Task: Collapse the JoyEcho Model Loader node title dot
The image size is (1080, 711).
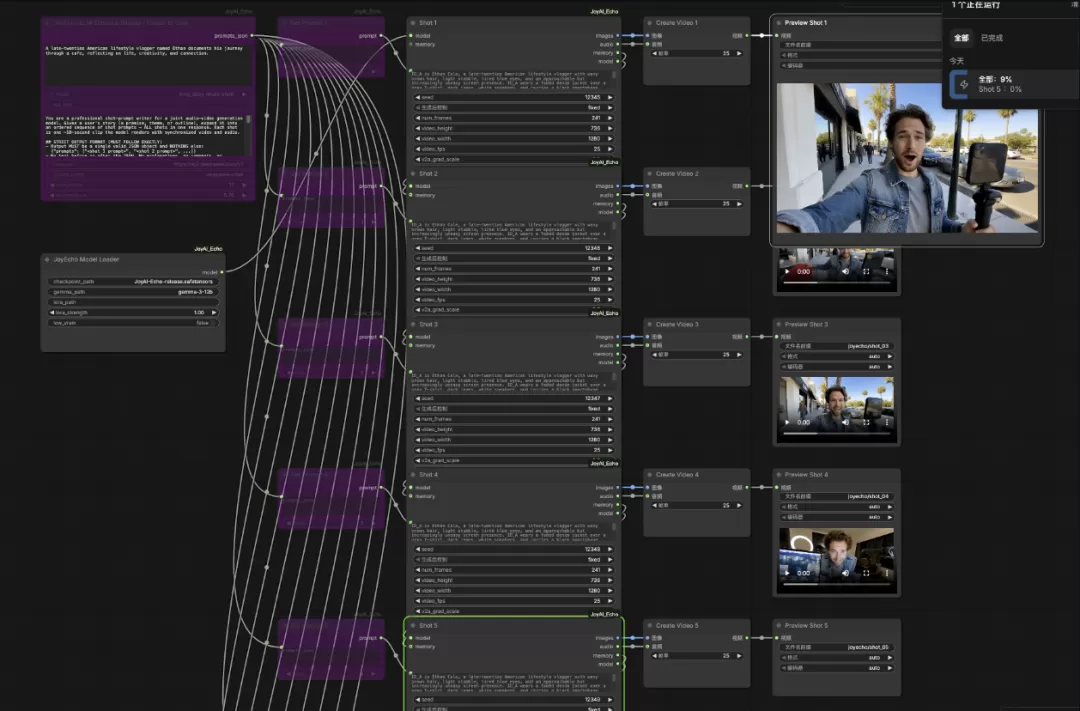Action: [47, 260]
